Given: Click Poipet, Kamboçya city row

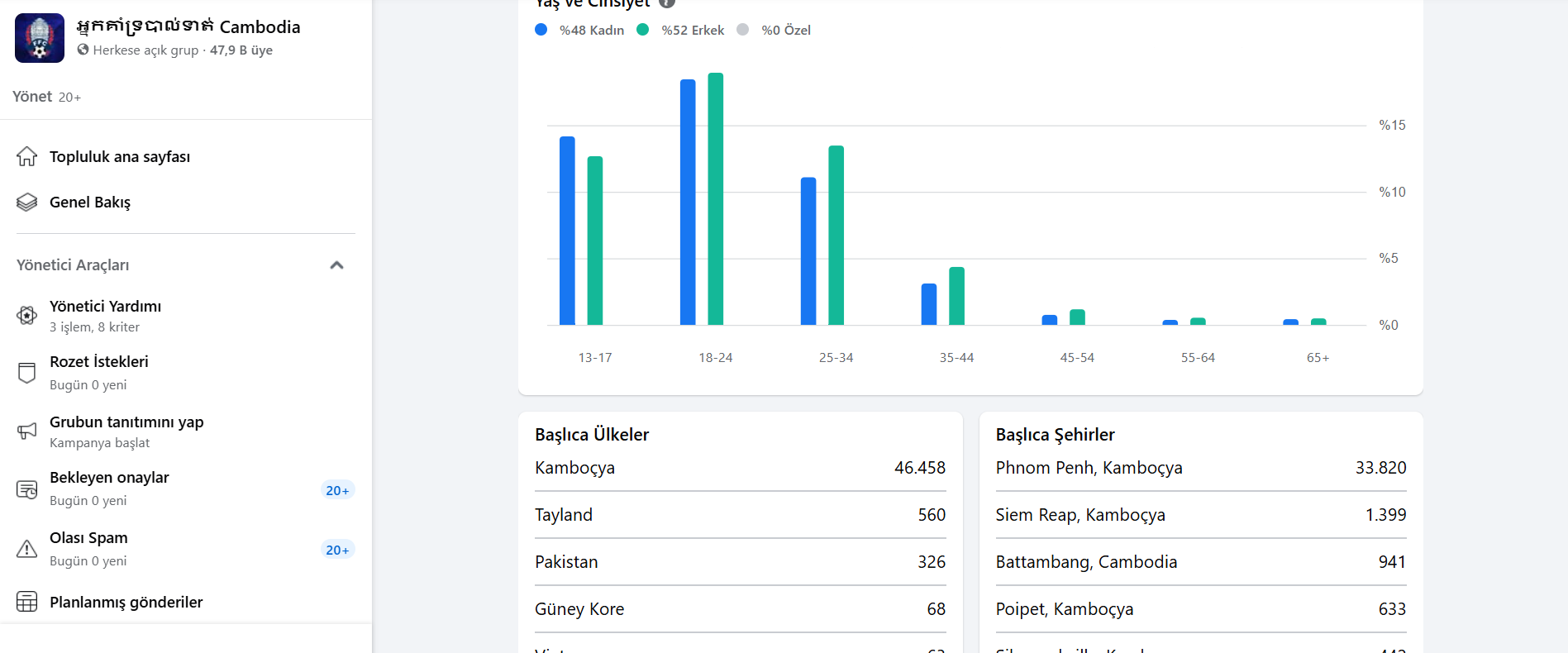Looking at the screenshot, I should [x=1201, y=609].
